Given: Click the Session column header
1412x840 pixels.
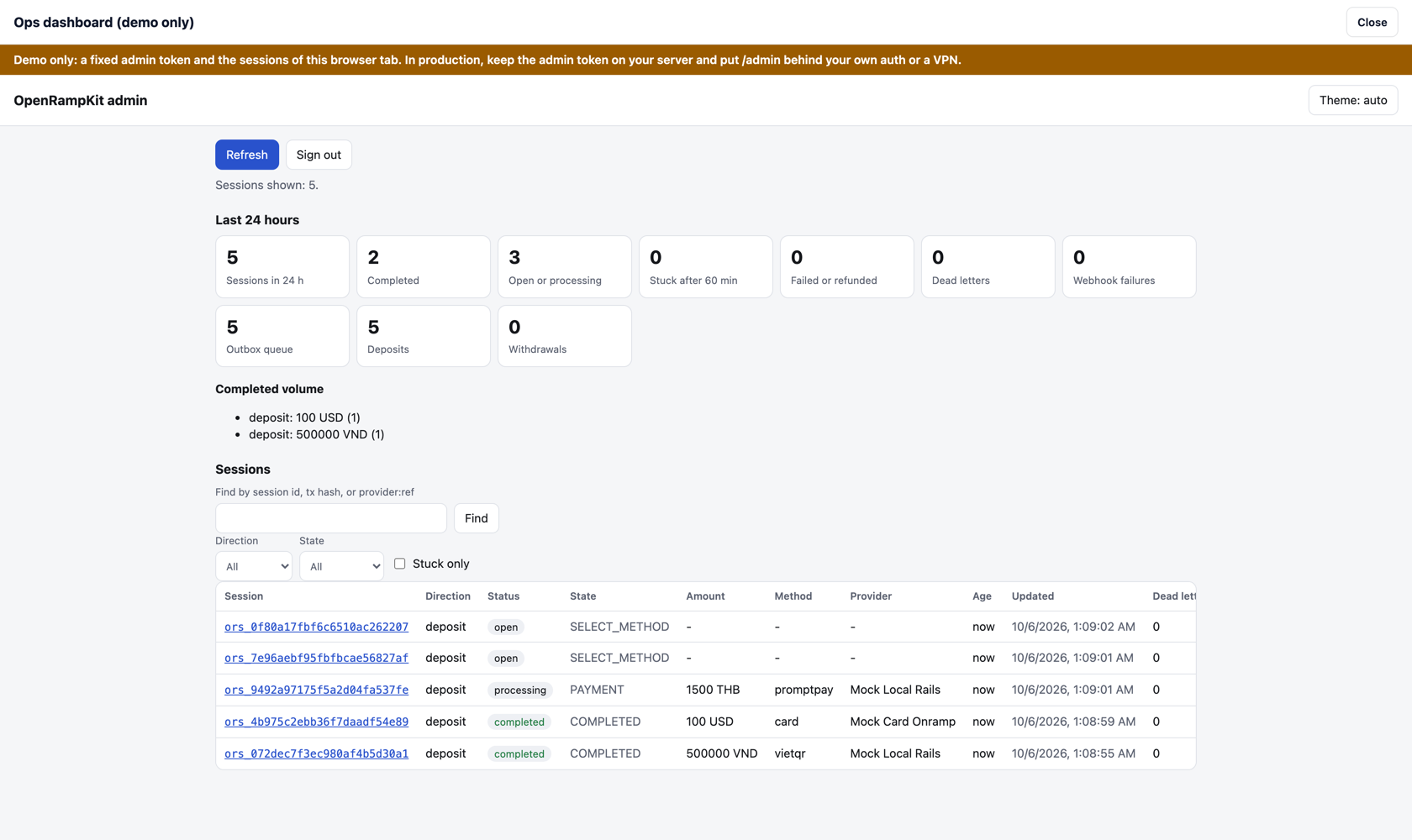Looking at the screenshot, I should coord(244,596).
